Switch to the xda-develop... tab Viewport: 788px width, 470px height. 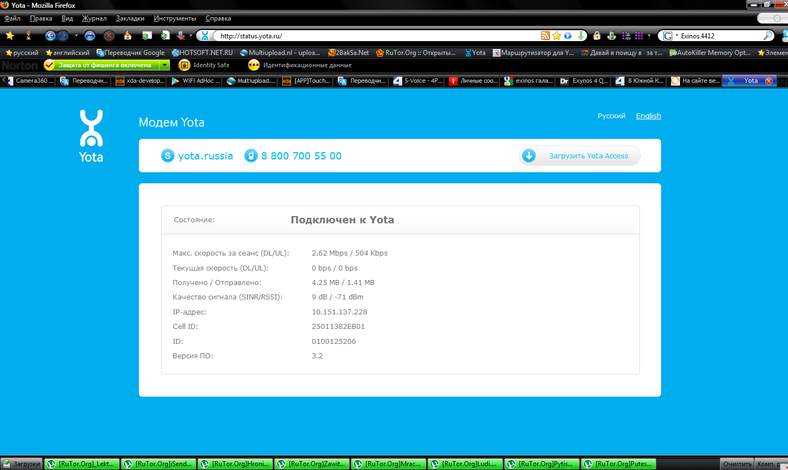[140, 81]
